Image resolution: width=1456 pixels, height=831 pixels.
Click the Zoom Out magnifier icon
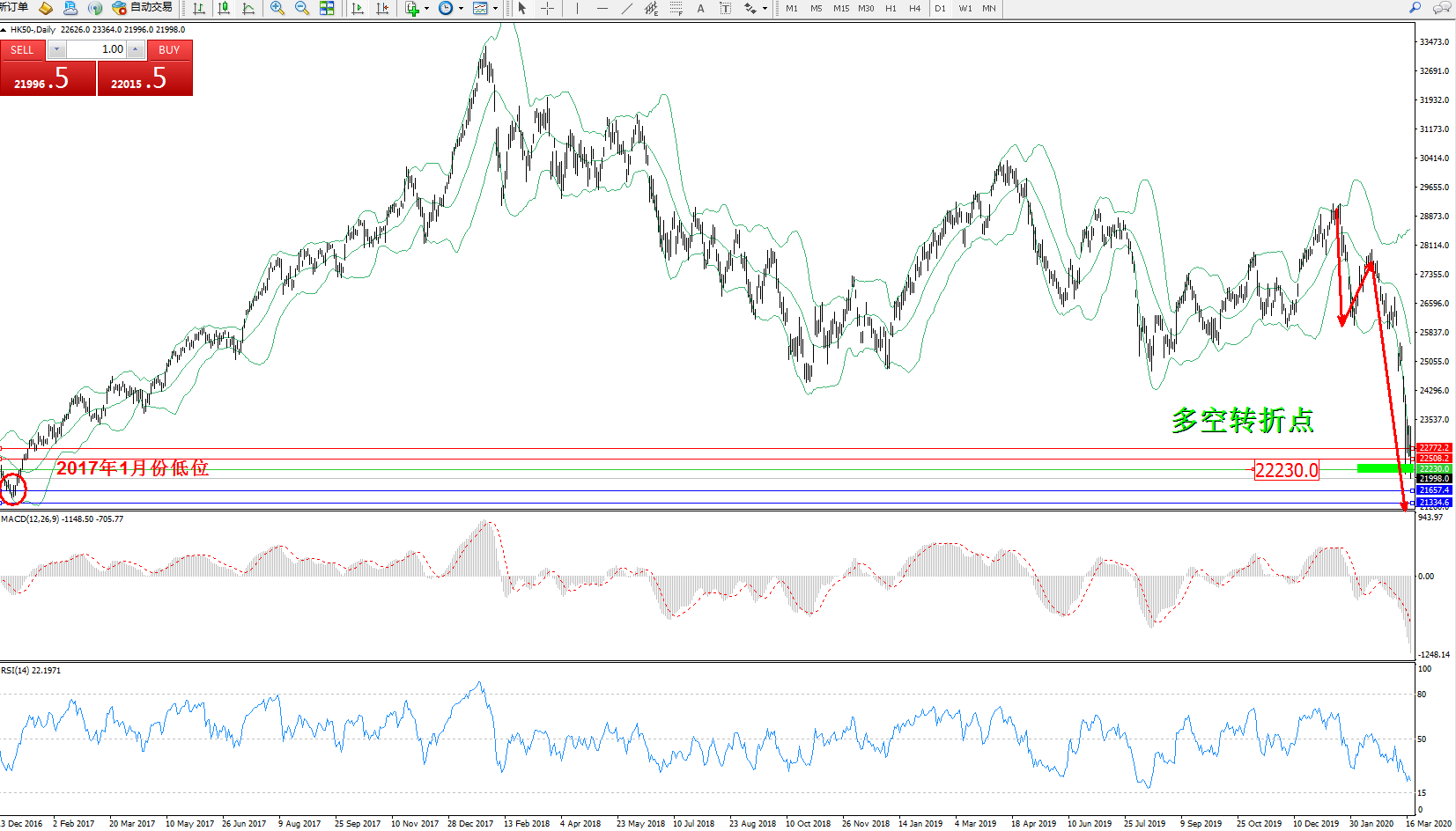[x=302, y=8]
